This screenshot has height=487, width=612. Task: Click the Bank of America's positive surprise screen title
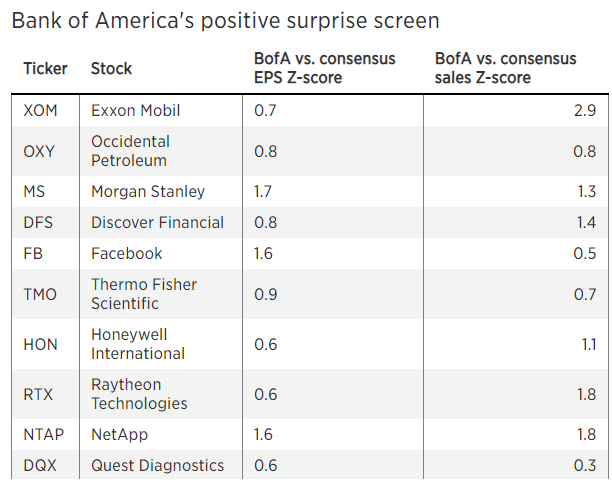click(x=226, y=21)
